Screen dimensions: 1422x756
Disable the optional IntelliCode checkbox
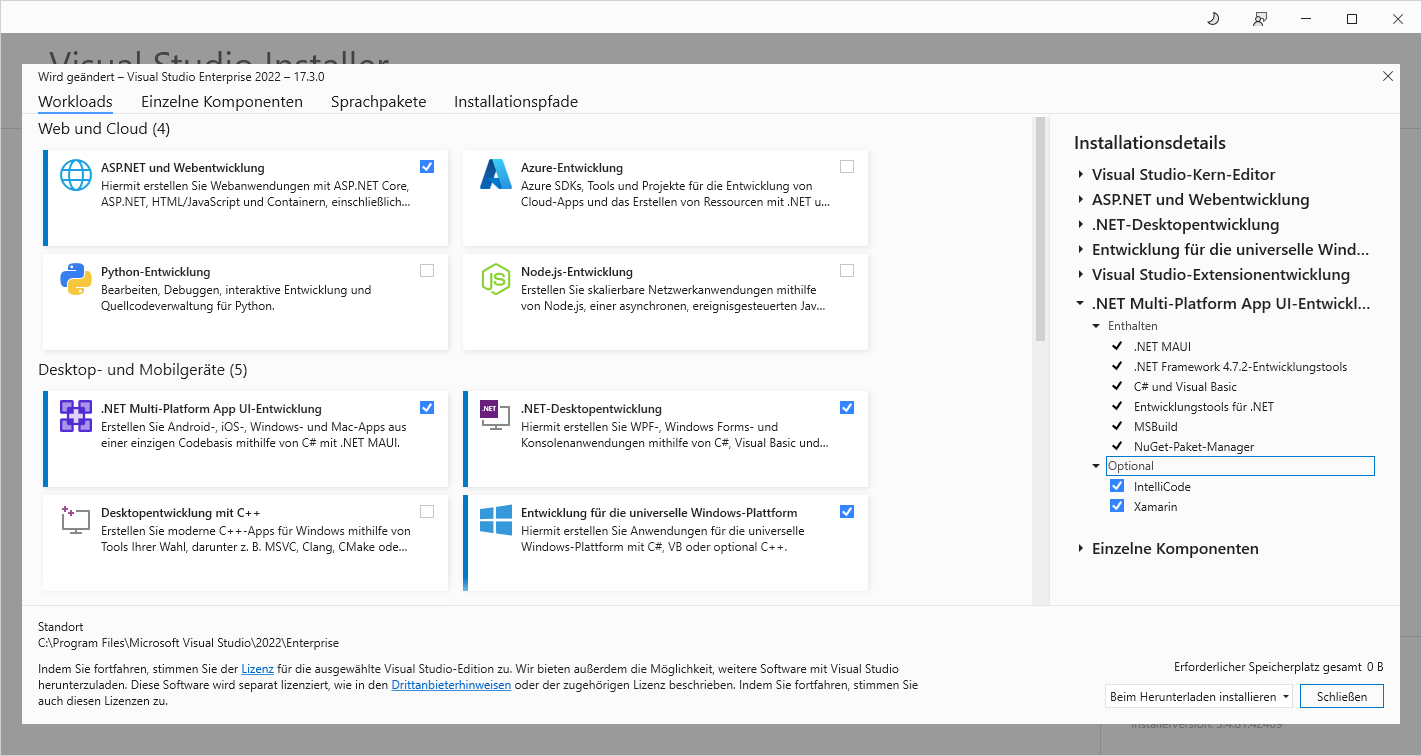point(1117,487)
